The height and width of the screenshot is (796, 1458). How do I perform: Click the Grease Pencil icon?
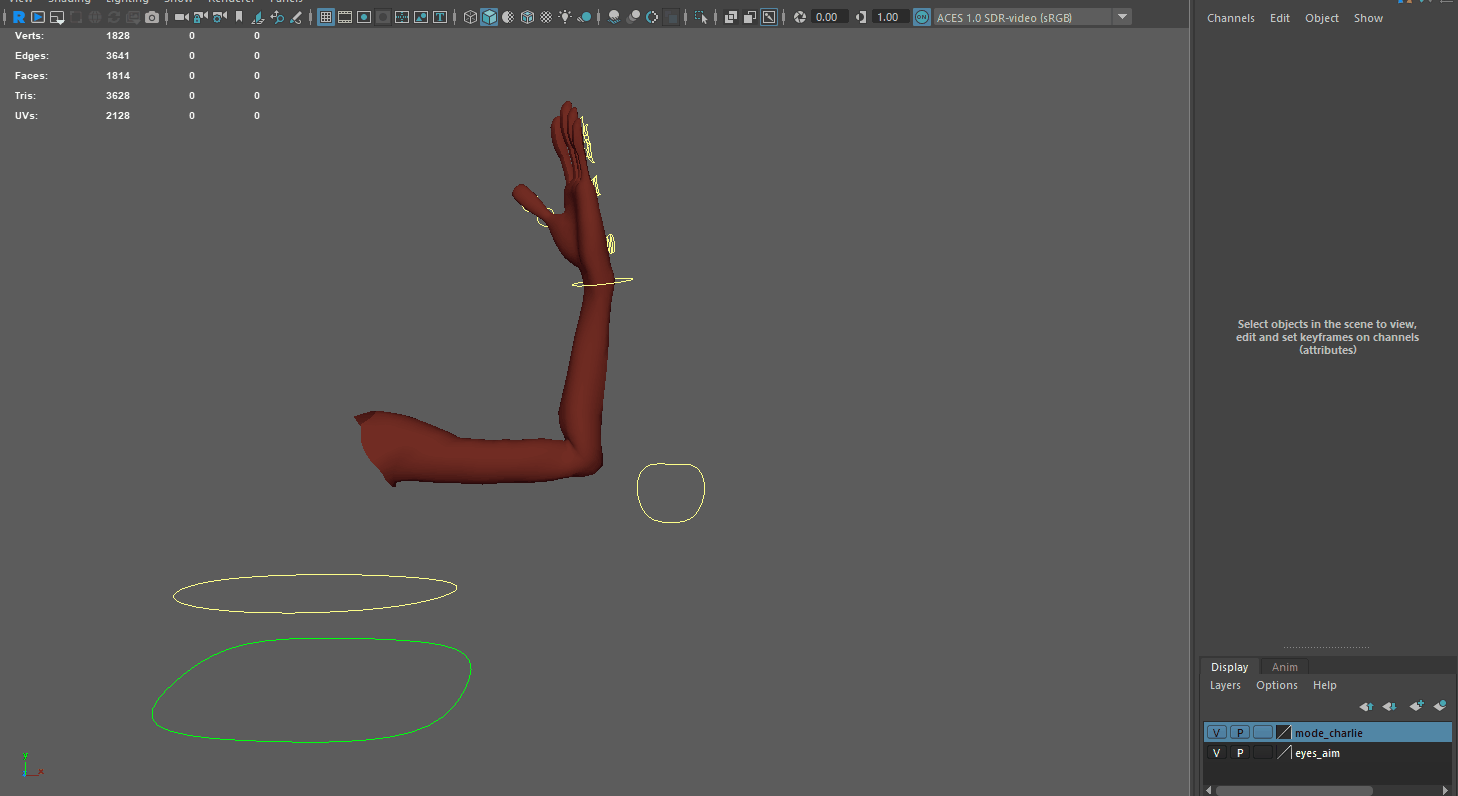click(295, 17)
